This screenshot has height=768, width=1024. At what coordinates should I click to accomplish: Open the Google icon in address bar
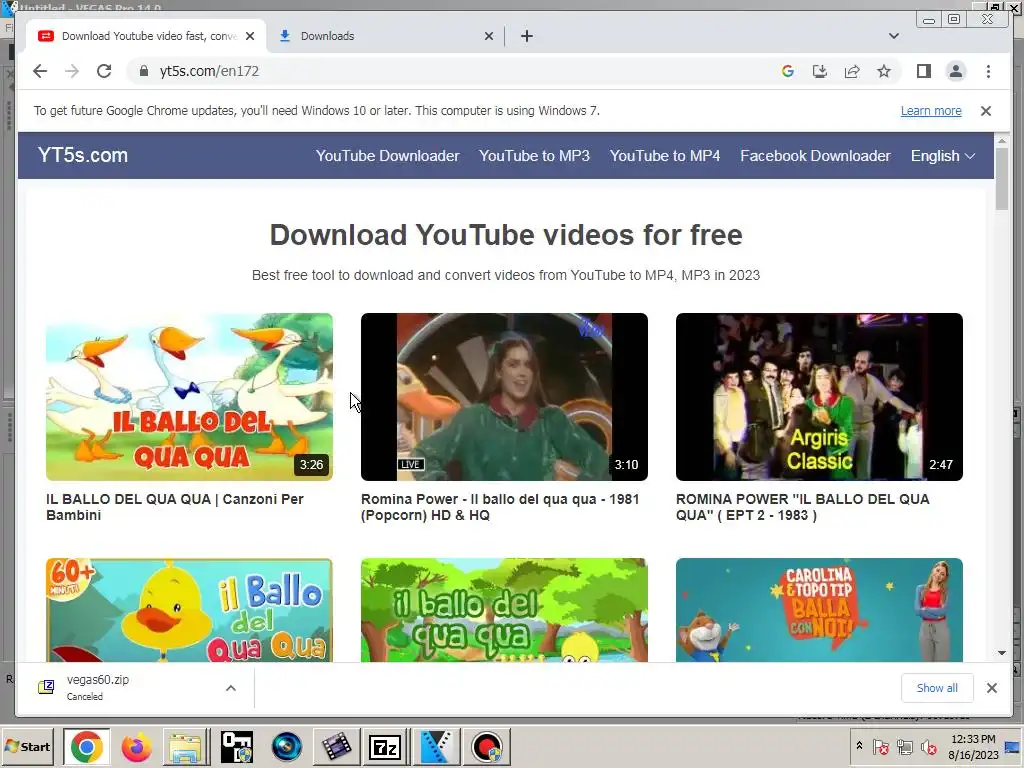(788, 71)
